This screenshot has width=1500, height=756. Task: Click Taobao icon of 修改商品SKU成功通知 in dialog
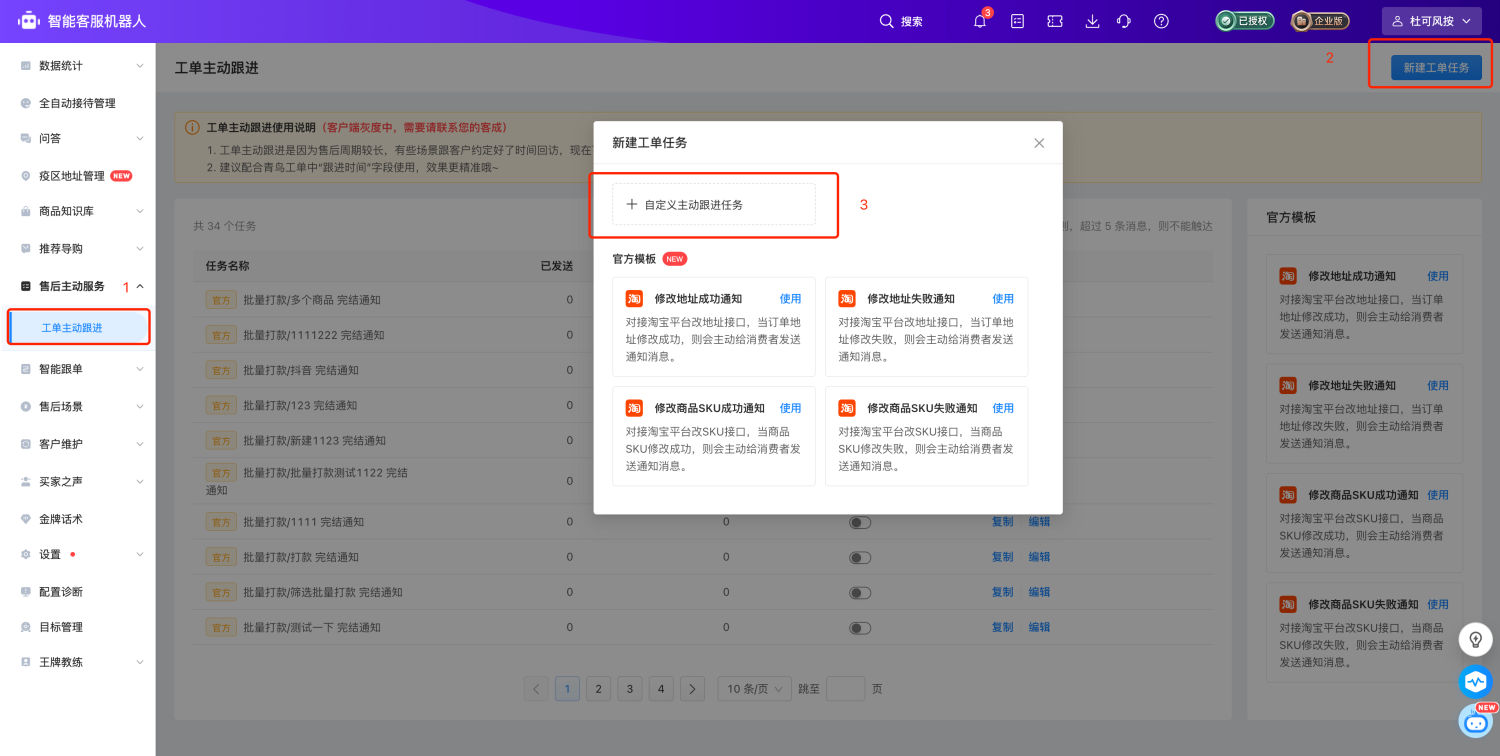pyautogui.click(x=634, y=408)
